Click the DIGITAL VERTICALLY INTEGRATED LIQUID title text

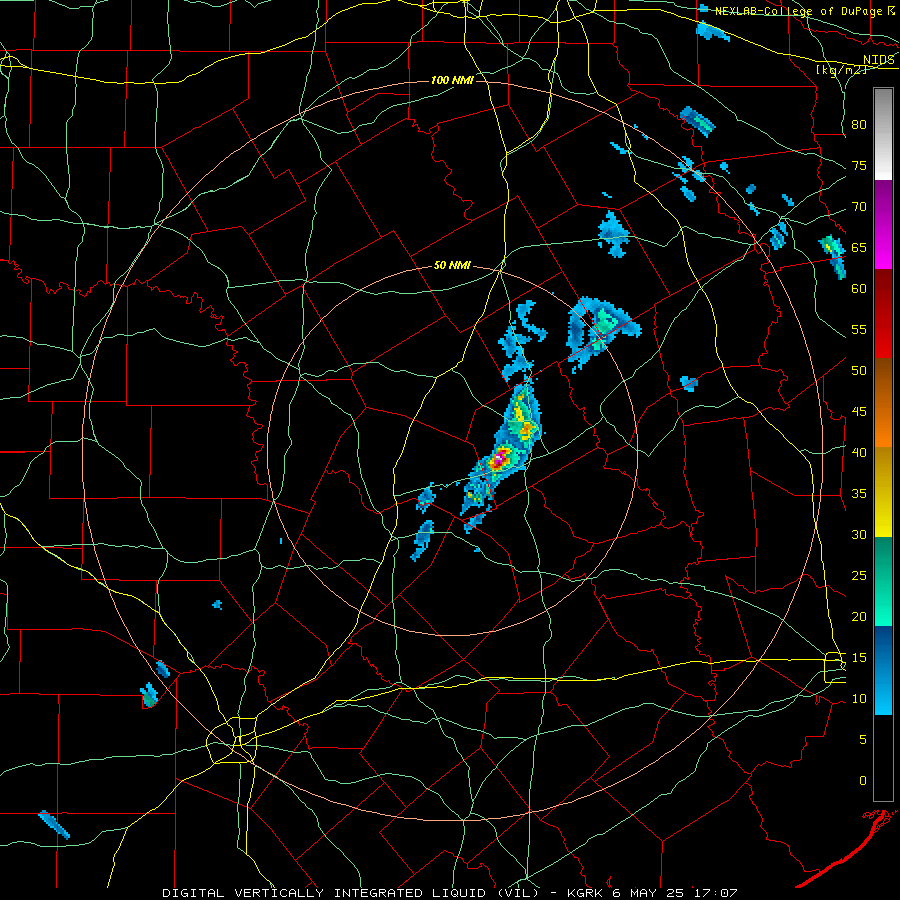(325, 893)
